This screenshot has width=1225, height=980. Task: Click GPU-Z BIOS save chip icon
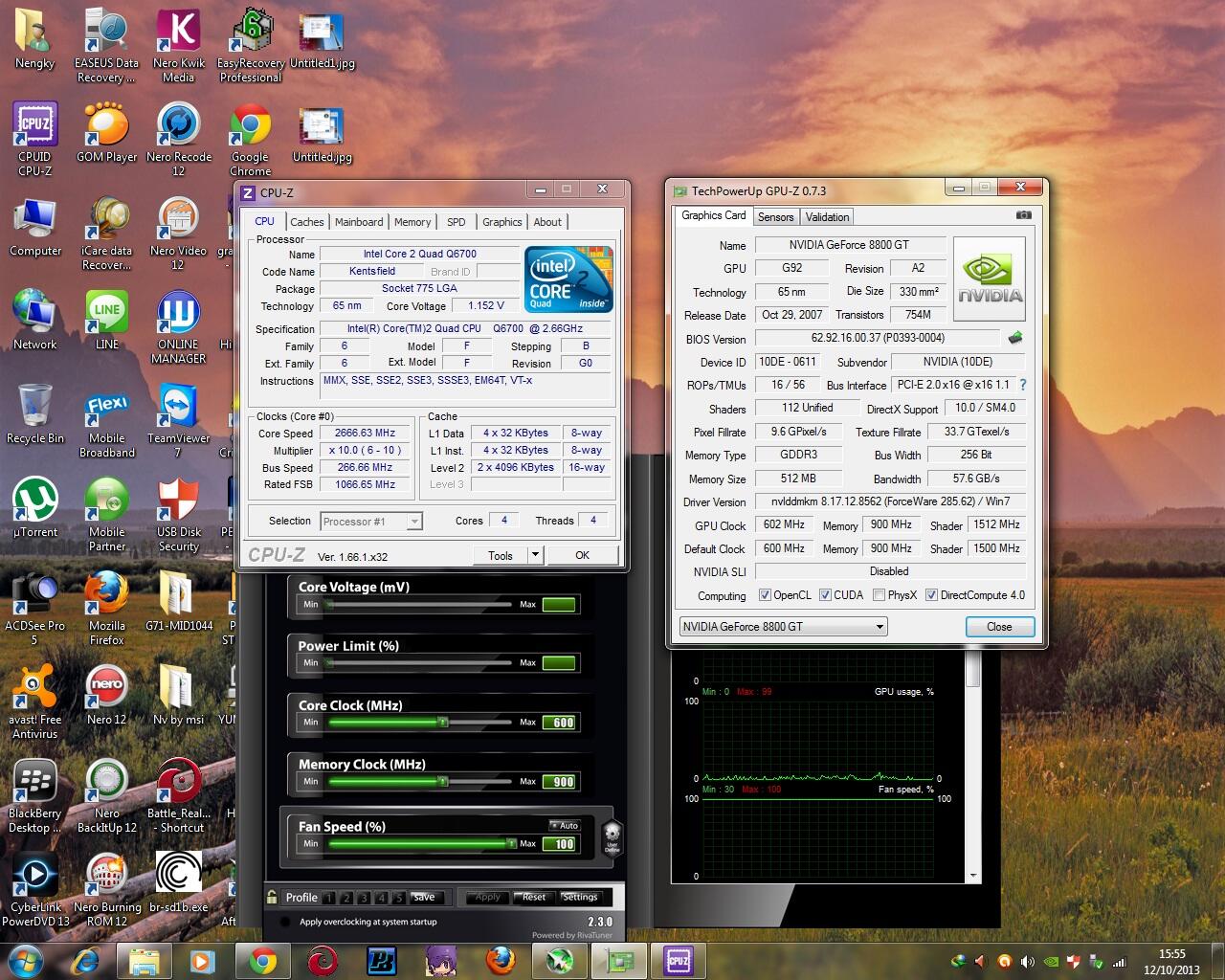coord(1015,338)
